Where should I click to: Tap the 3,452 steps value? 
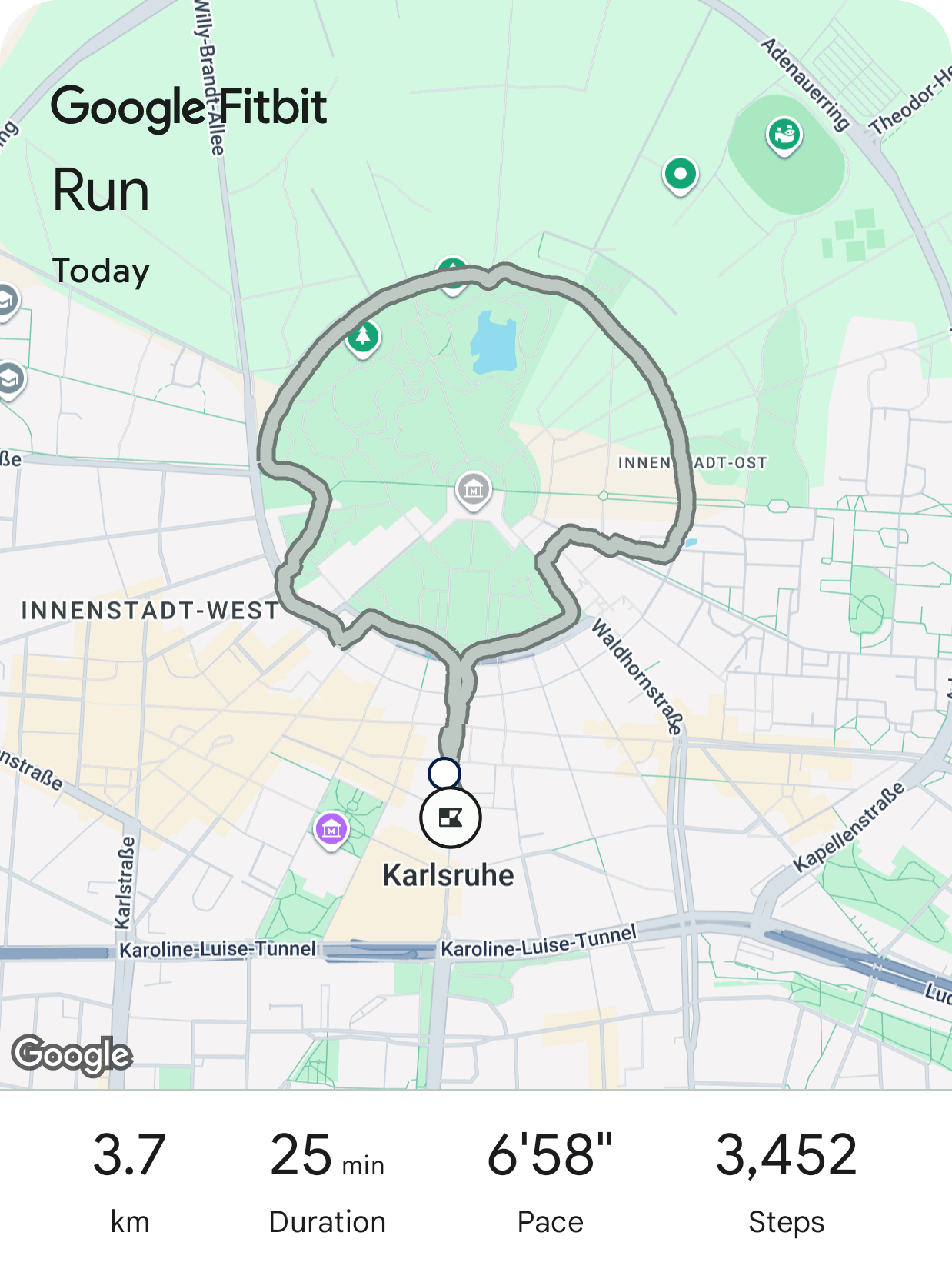click(x=786, y=1155)
